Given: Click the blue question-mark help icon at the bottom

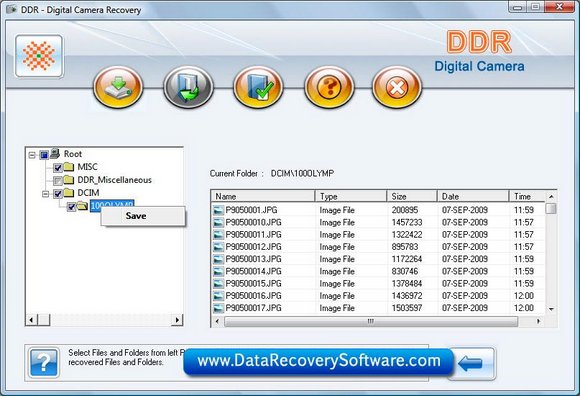Looking at the screenshot, I should [44, 362].
